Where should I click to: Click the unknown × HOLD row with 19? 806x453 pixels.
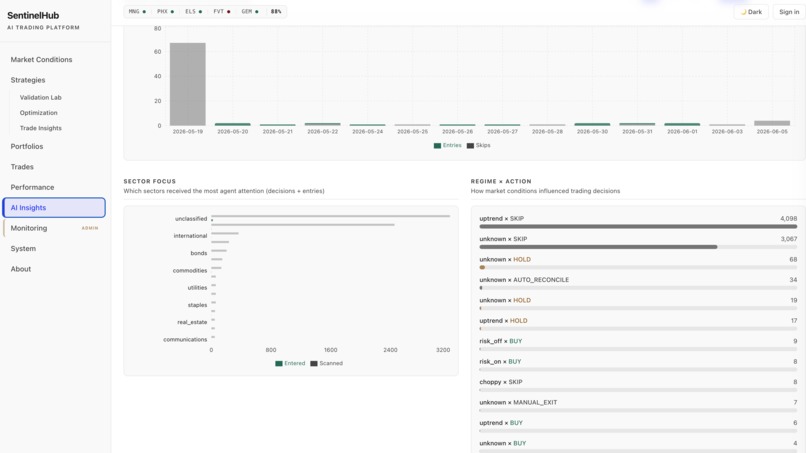638,304
